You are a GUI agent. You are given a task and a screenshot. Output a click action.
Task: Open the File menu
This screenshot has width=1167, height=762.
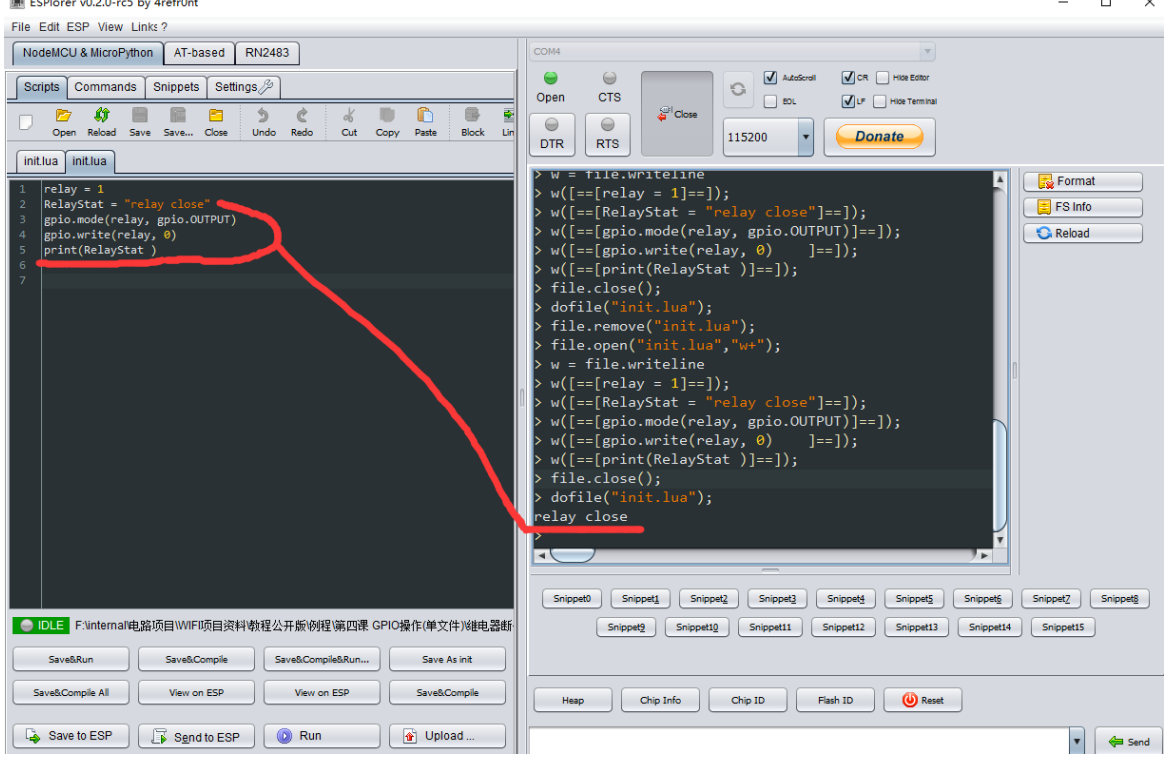point(21,27)
